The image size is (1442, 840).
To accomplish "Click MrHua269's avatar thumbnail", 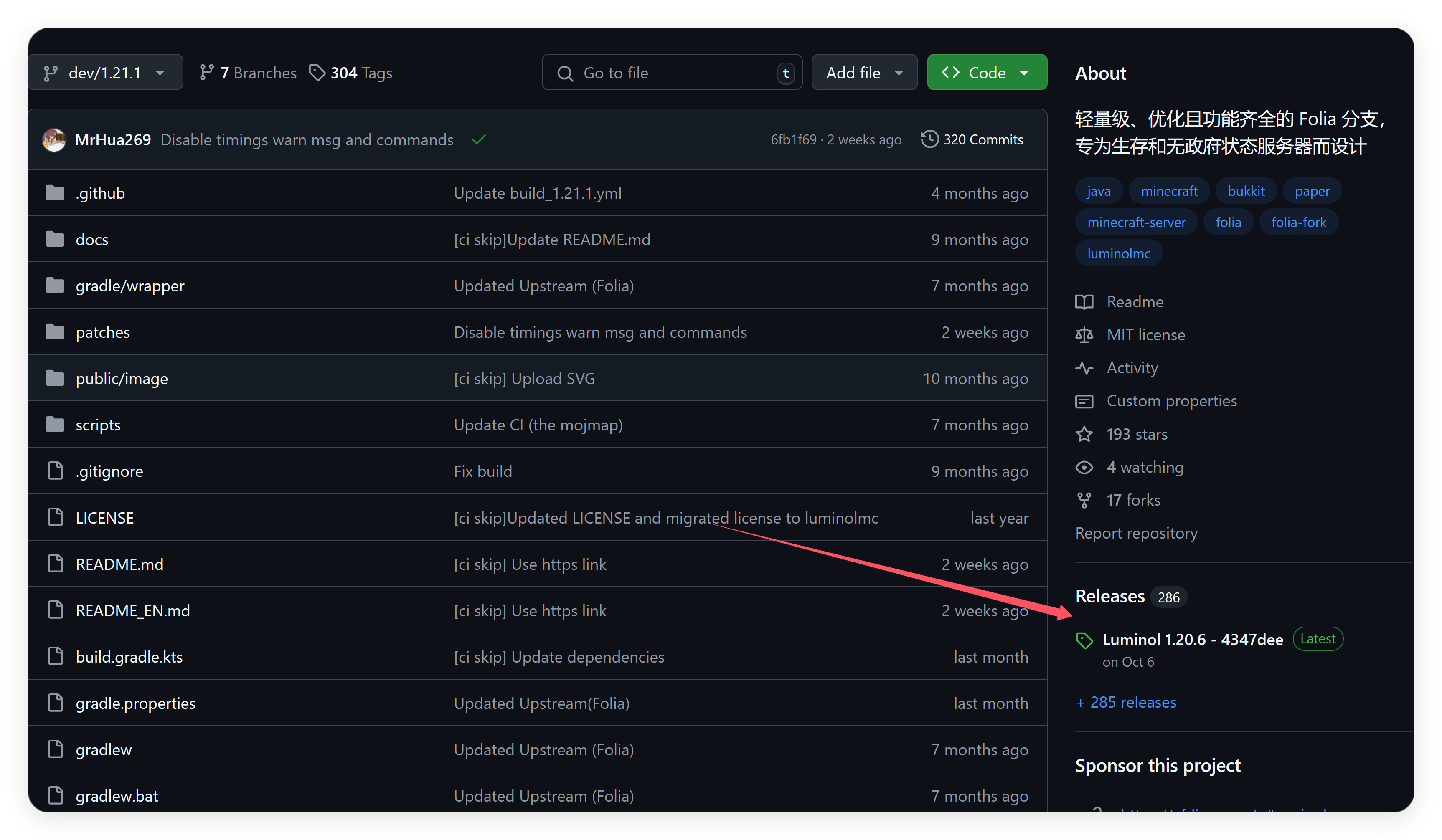I will (54, 139).
